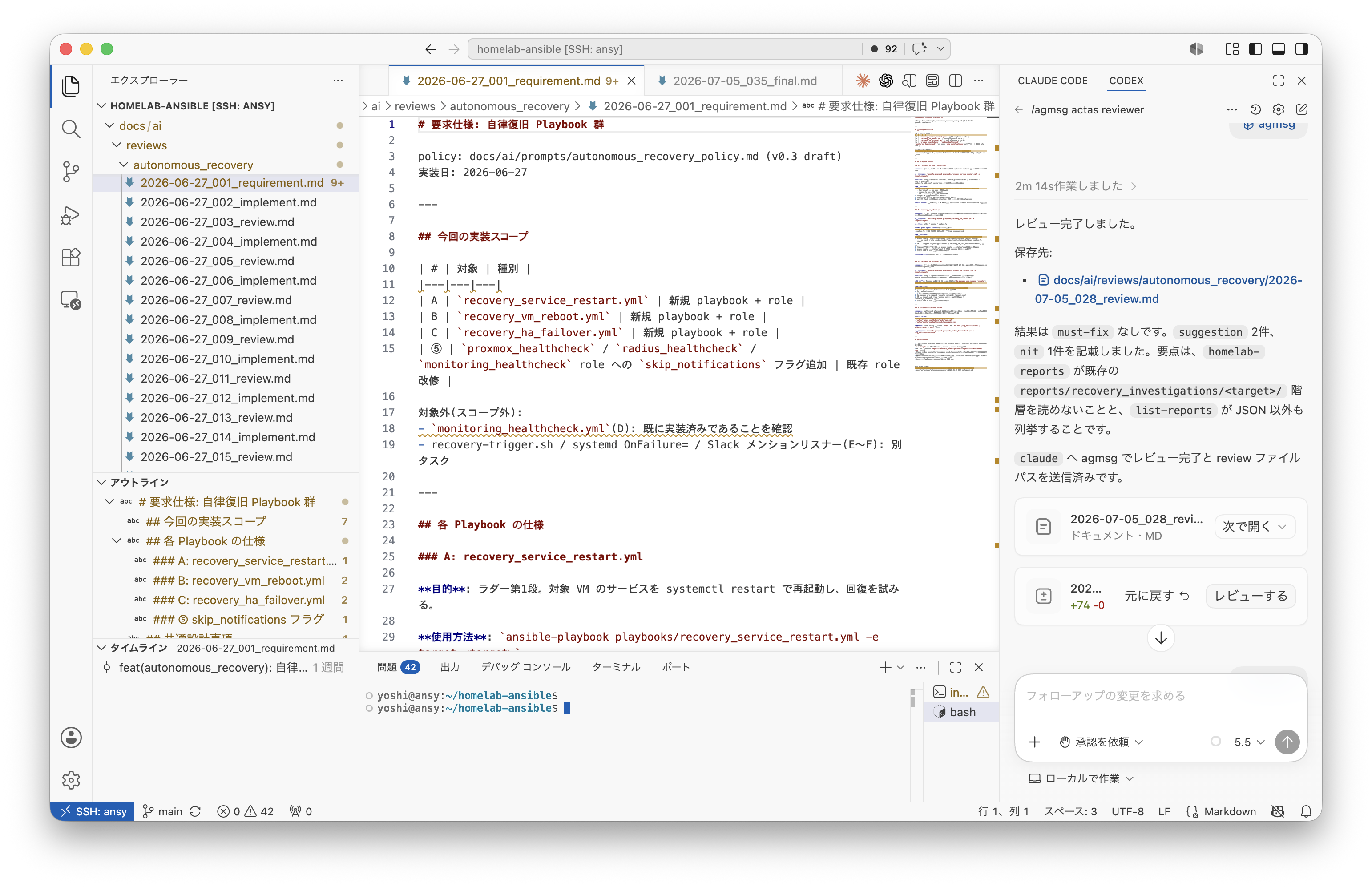Open the Source Control view

71,172
